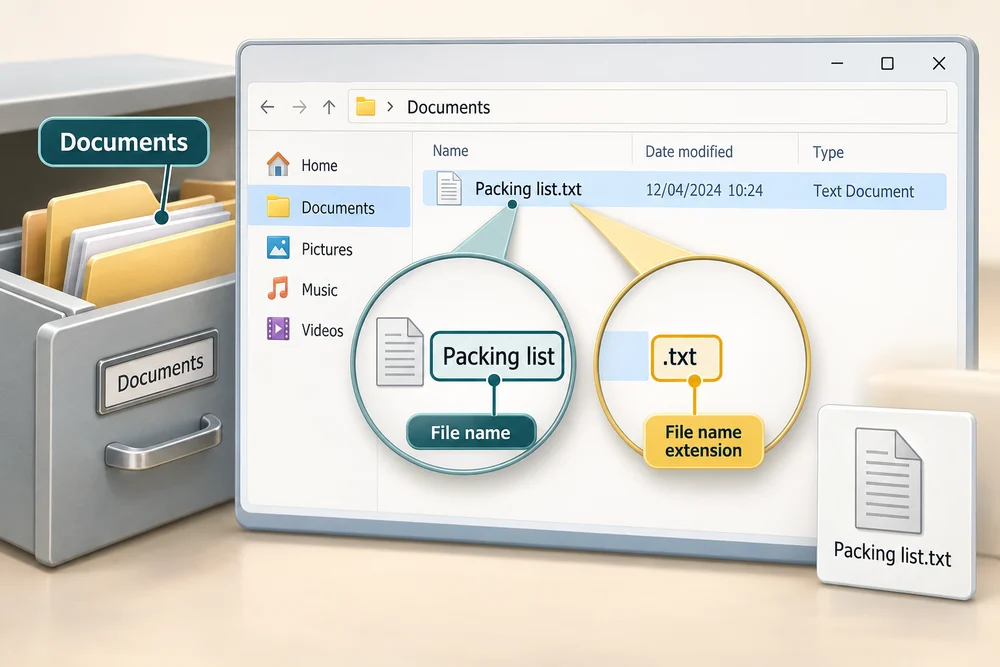Image resolution: width=1000 pixels, height=667 pixels.
Task: Select the Packing list.txt file row
Action: click(x=684, y=190)
